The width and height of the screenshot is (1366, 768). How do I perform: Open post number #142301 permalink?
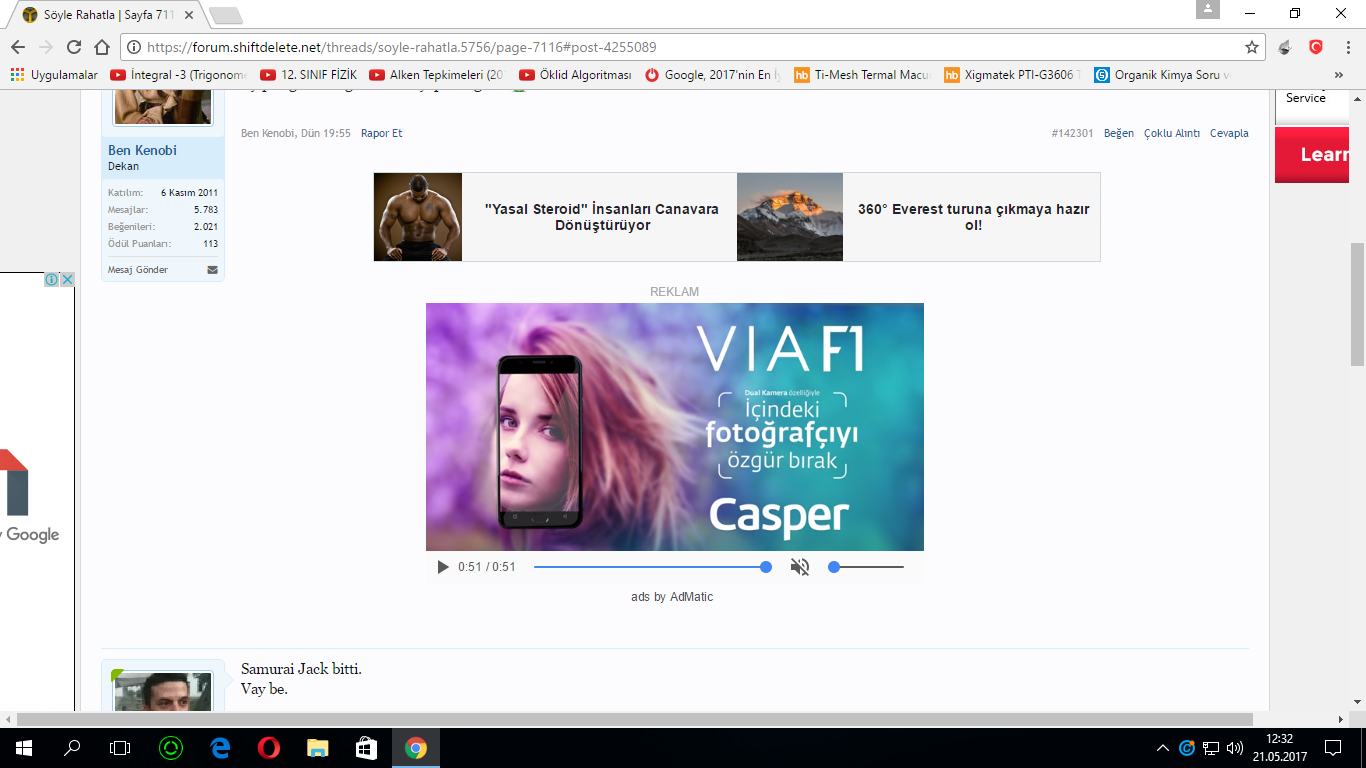[1072, 133]
